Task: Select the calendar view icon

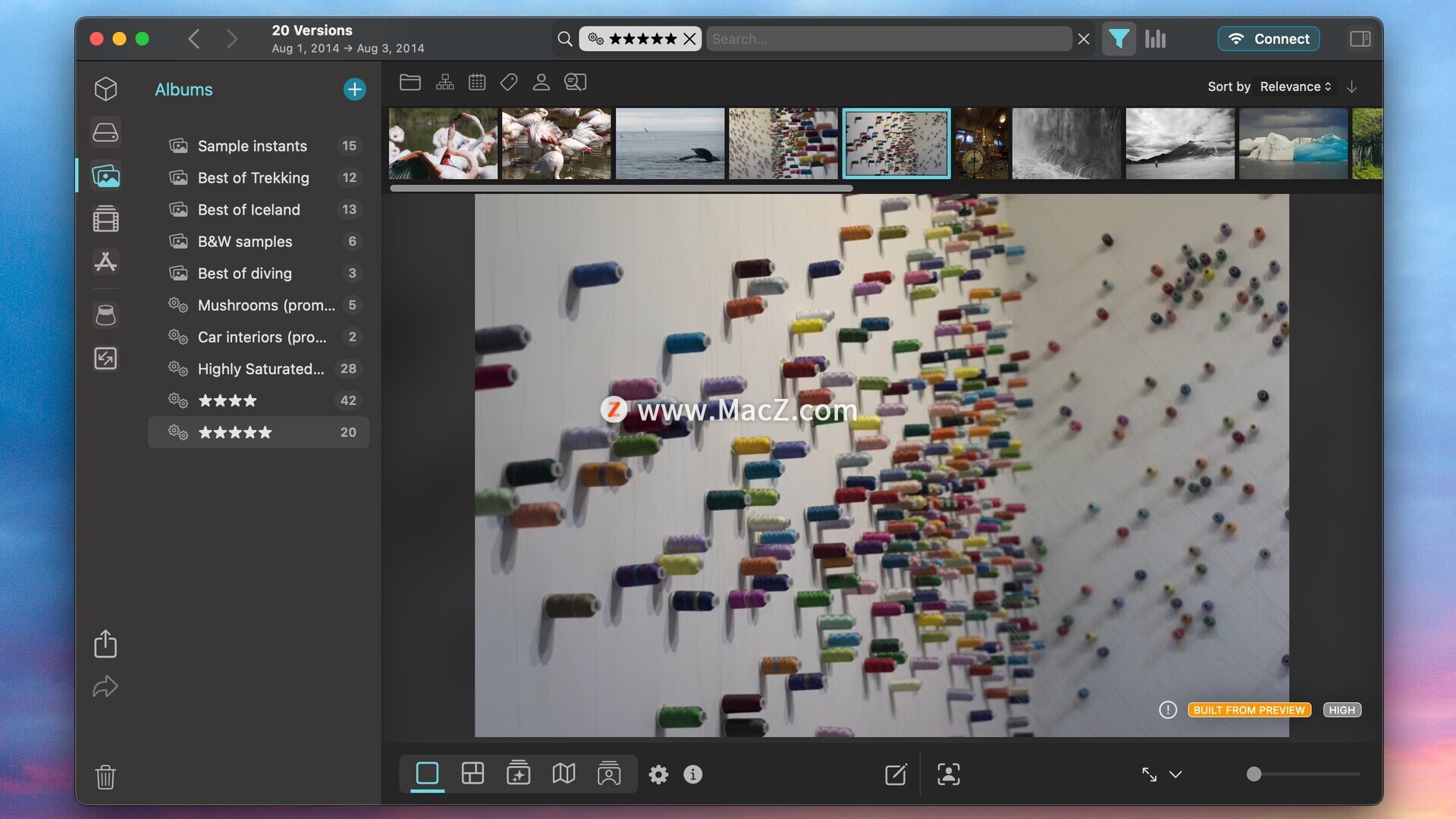Action: click(x=477, y=82)
